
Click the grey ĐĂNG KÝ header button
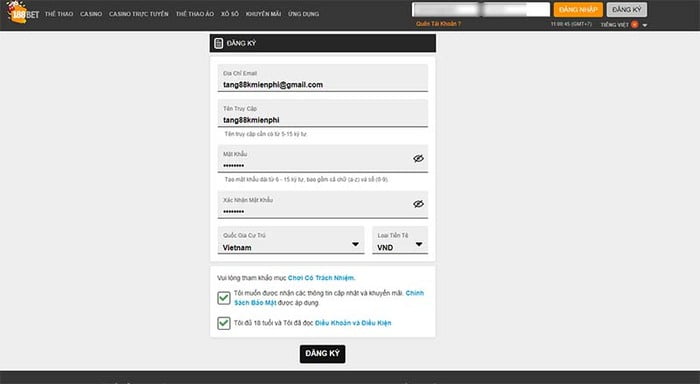coord(627,9)
